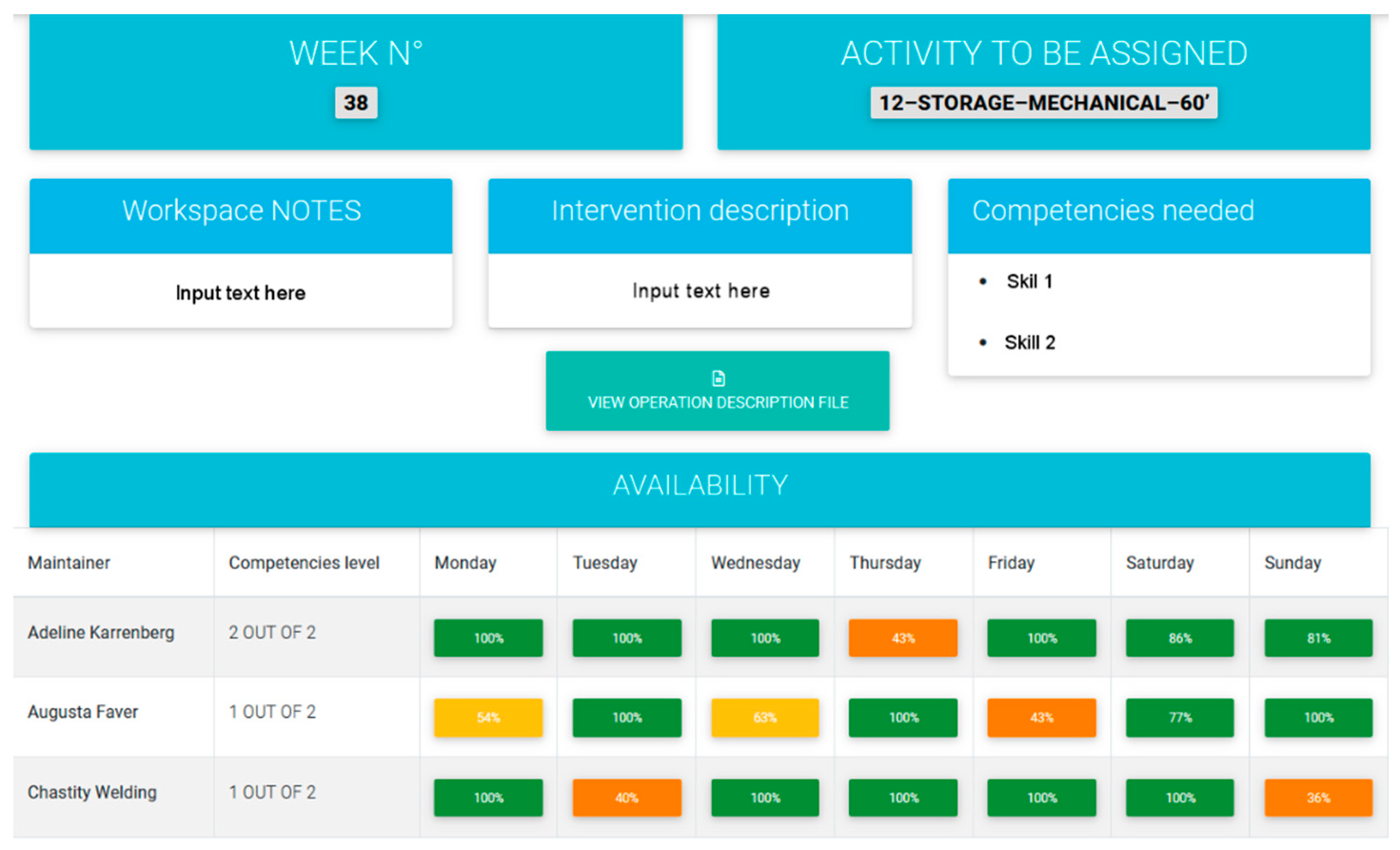Click Augusta Faver's 77% Saturday cell
1400x850 pixels.
coord(1180,718)
